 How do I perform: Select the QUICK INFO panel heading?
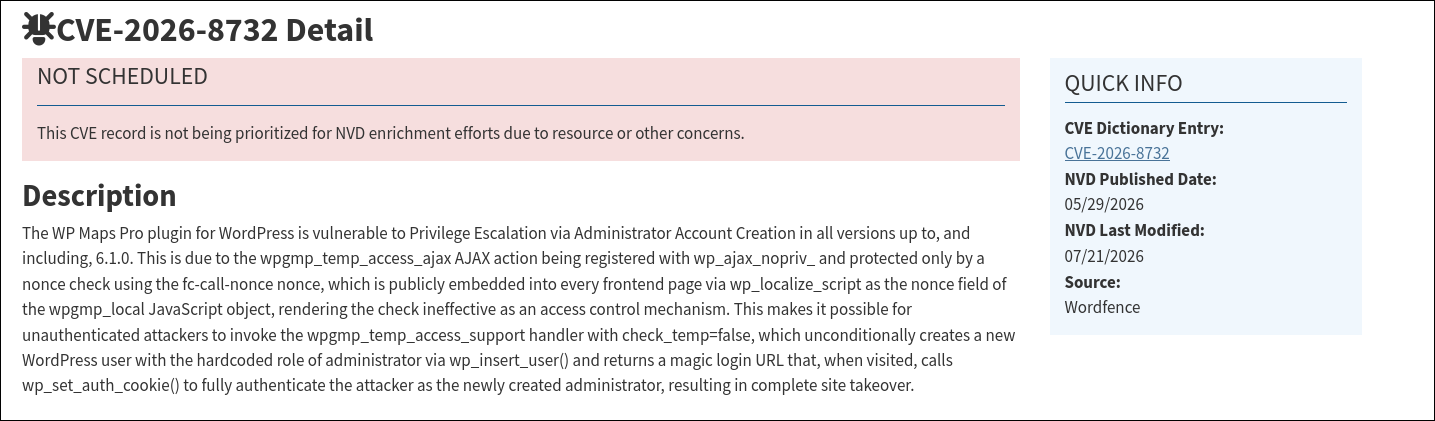(1123, 84)
